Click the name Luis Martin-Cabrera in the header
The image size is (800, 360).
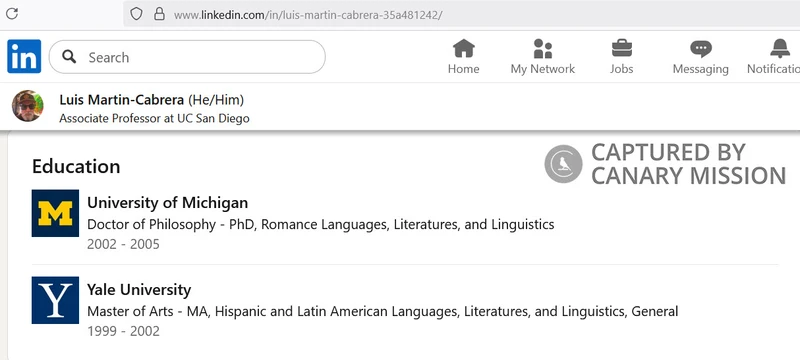coord(121,100)
